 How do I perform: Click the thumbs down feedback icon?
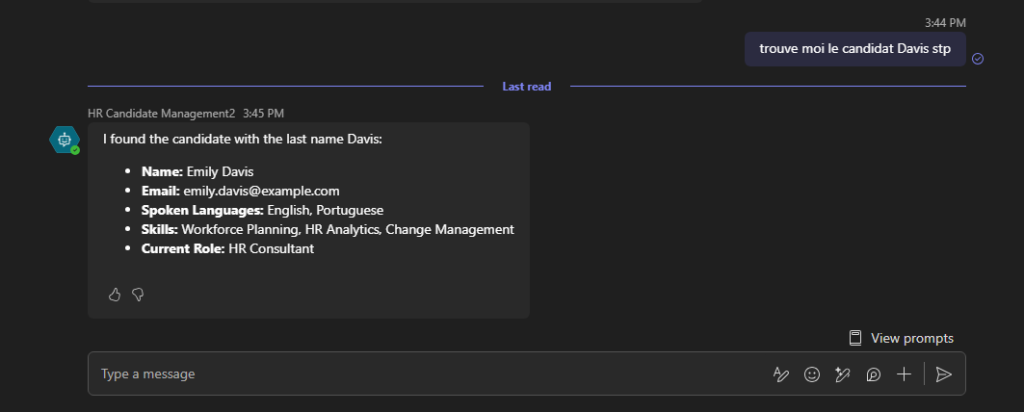point(138,294)
